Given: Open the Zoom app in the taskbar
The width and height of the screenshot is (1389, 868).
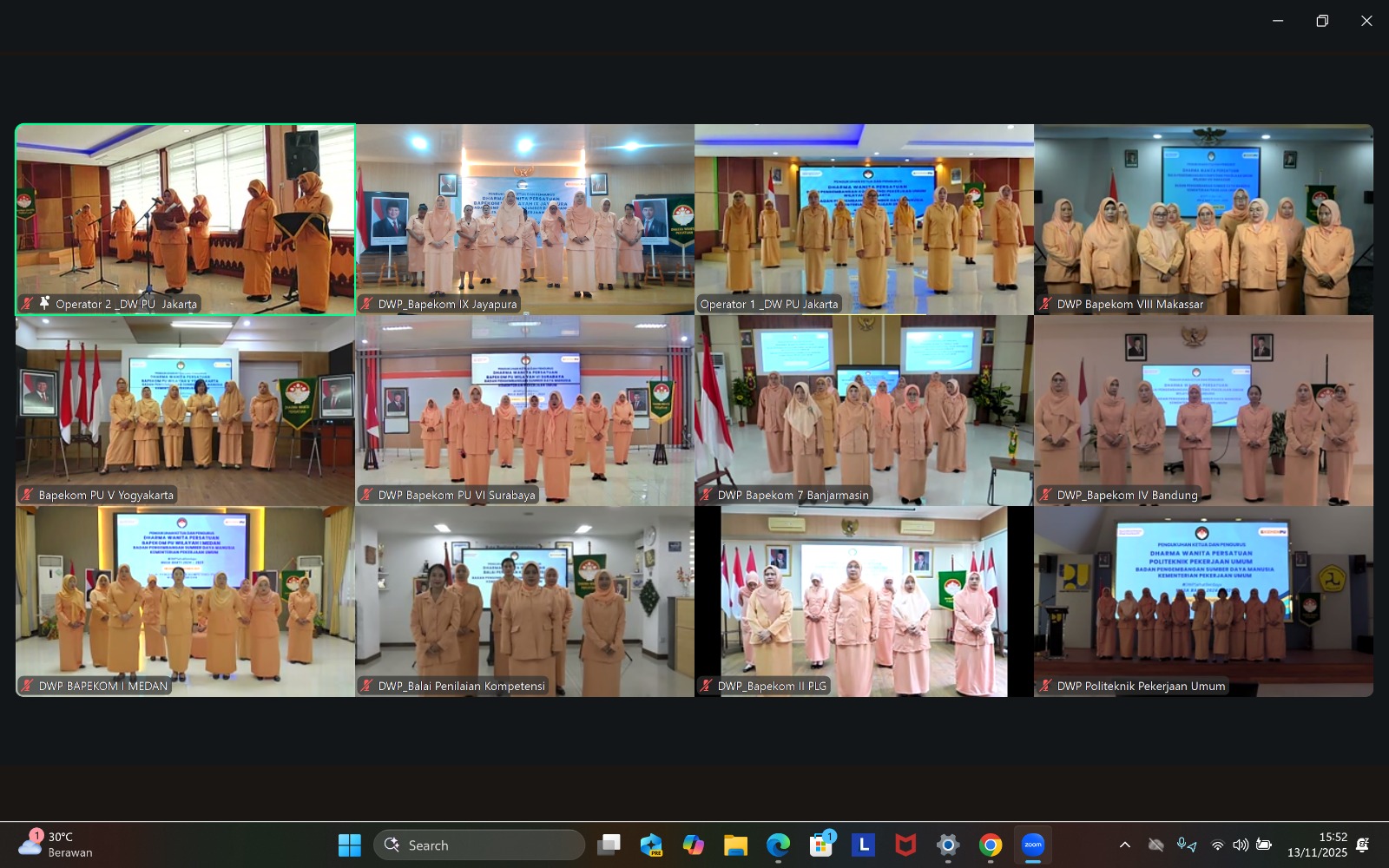Looking at the screenshot, I should click(x=1032, y=845).
